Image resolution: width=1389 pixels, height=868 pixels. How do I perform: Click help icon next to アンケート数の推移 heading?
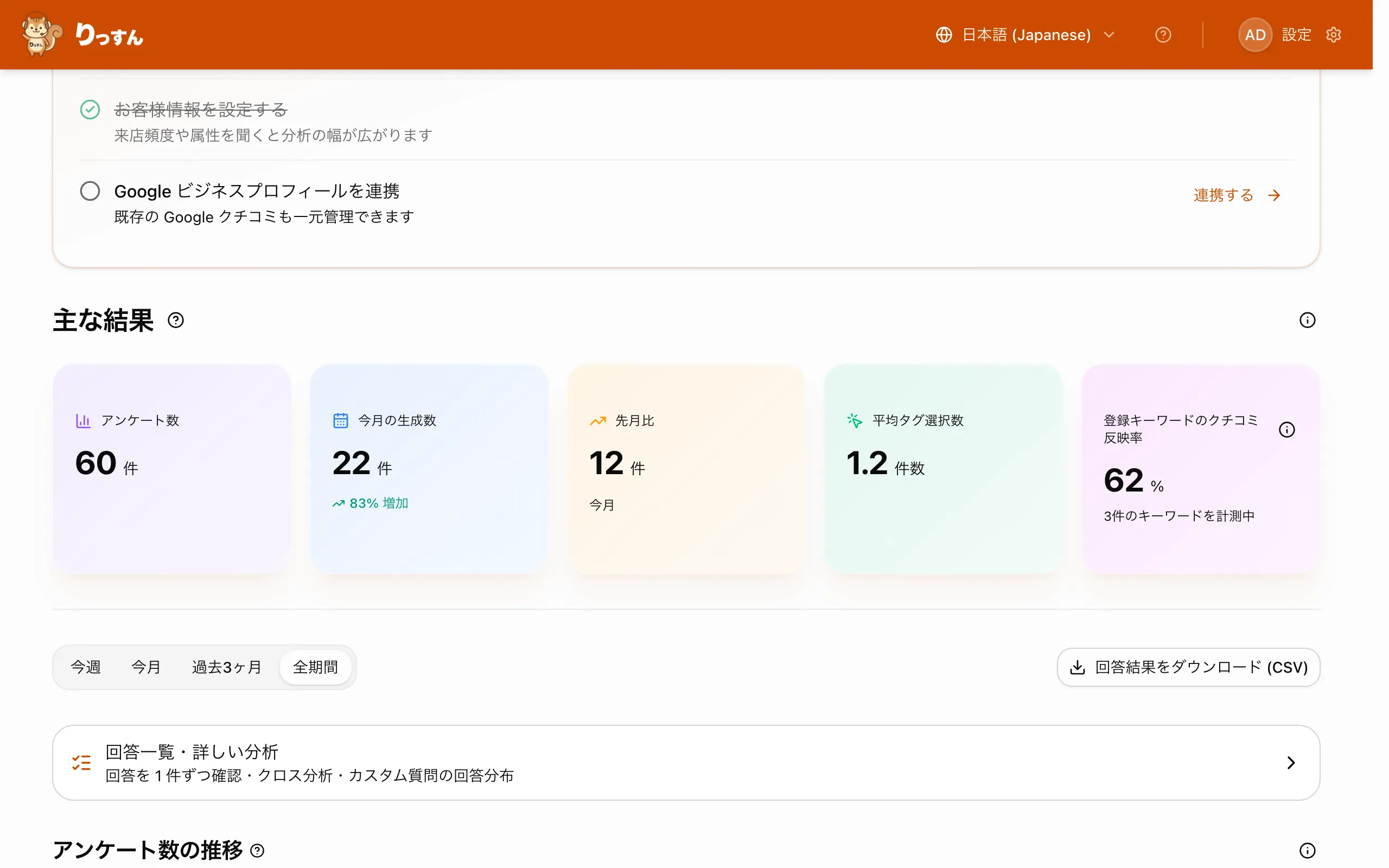click(257, 850)
